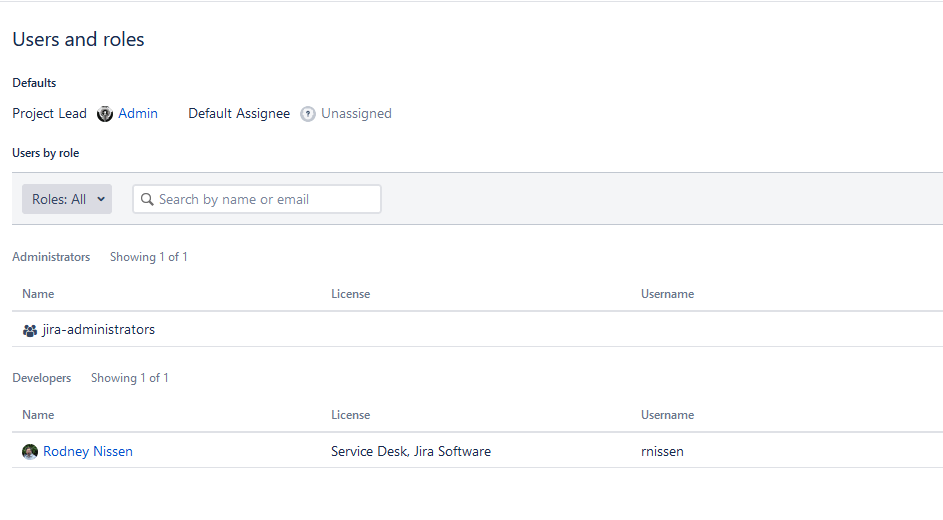The height and width of the screenshot is (520, 943).
Task: Select the Unassigned default assignee text
Action: [356, 114]
